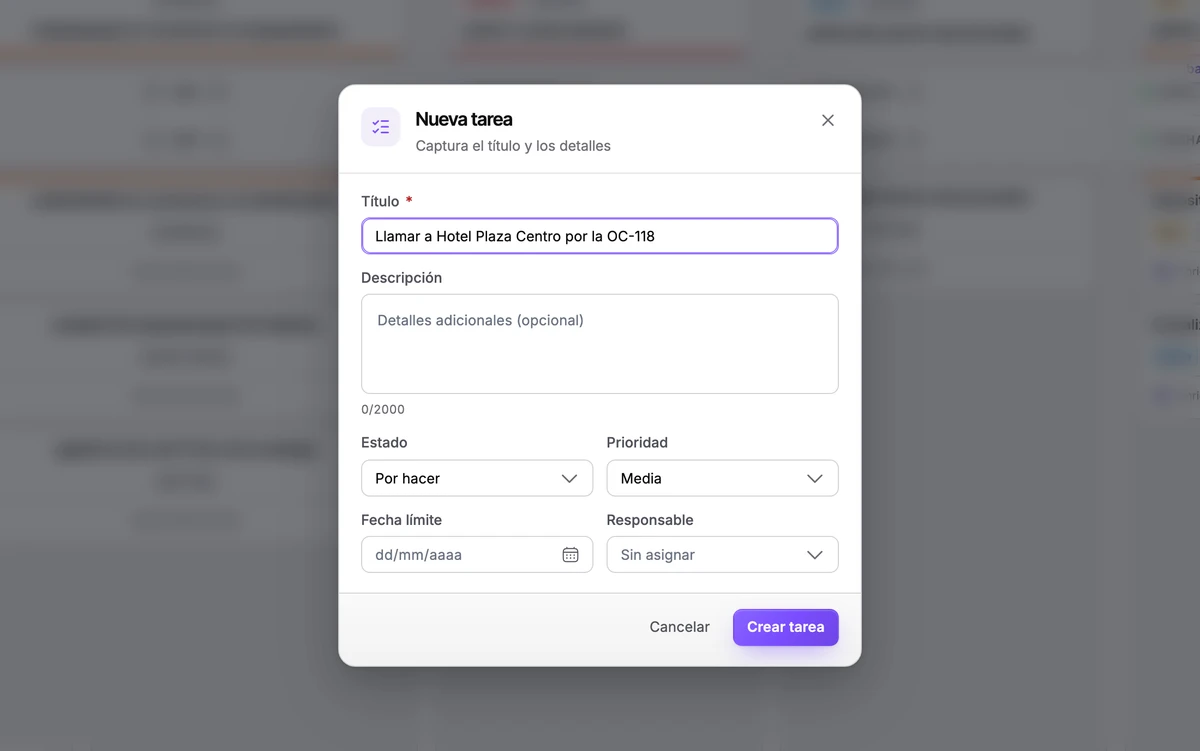Close the Nueva tarea dialog with X
Image resolution: width=1200 pixels, height=751 pixels.
pos(827,120)
